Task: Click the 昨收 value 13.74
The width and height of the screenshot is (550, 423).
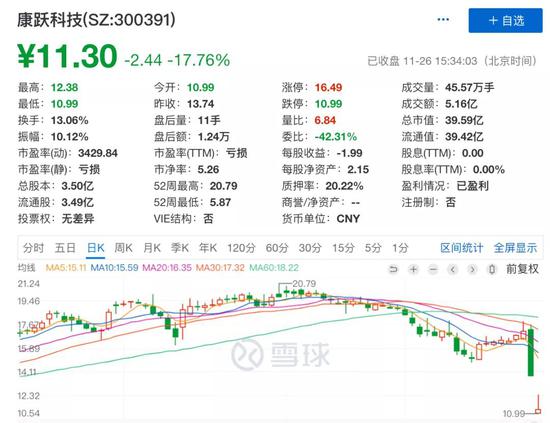Action: 200,104
